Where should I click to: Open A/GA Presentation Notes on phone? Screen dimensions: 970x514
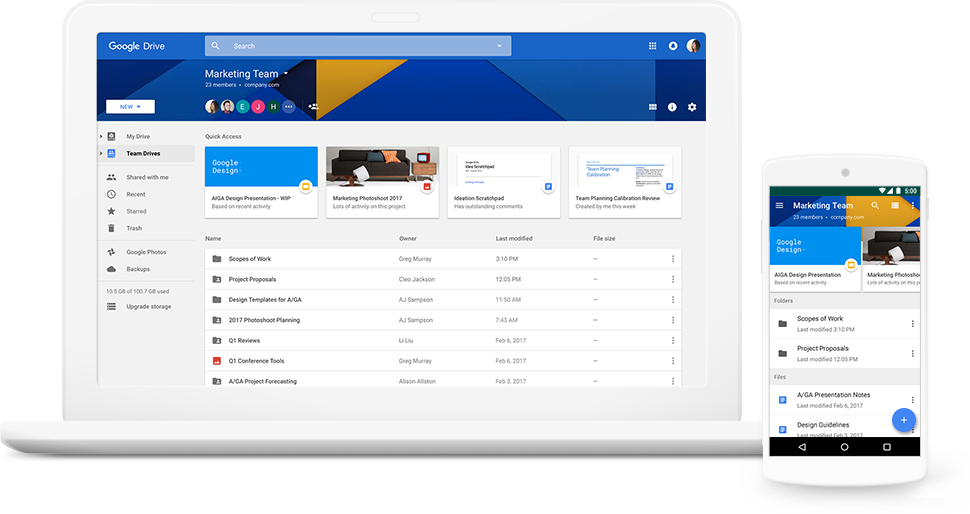(844, 400)
